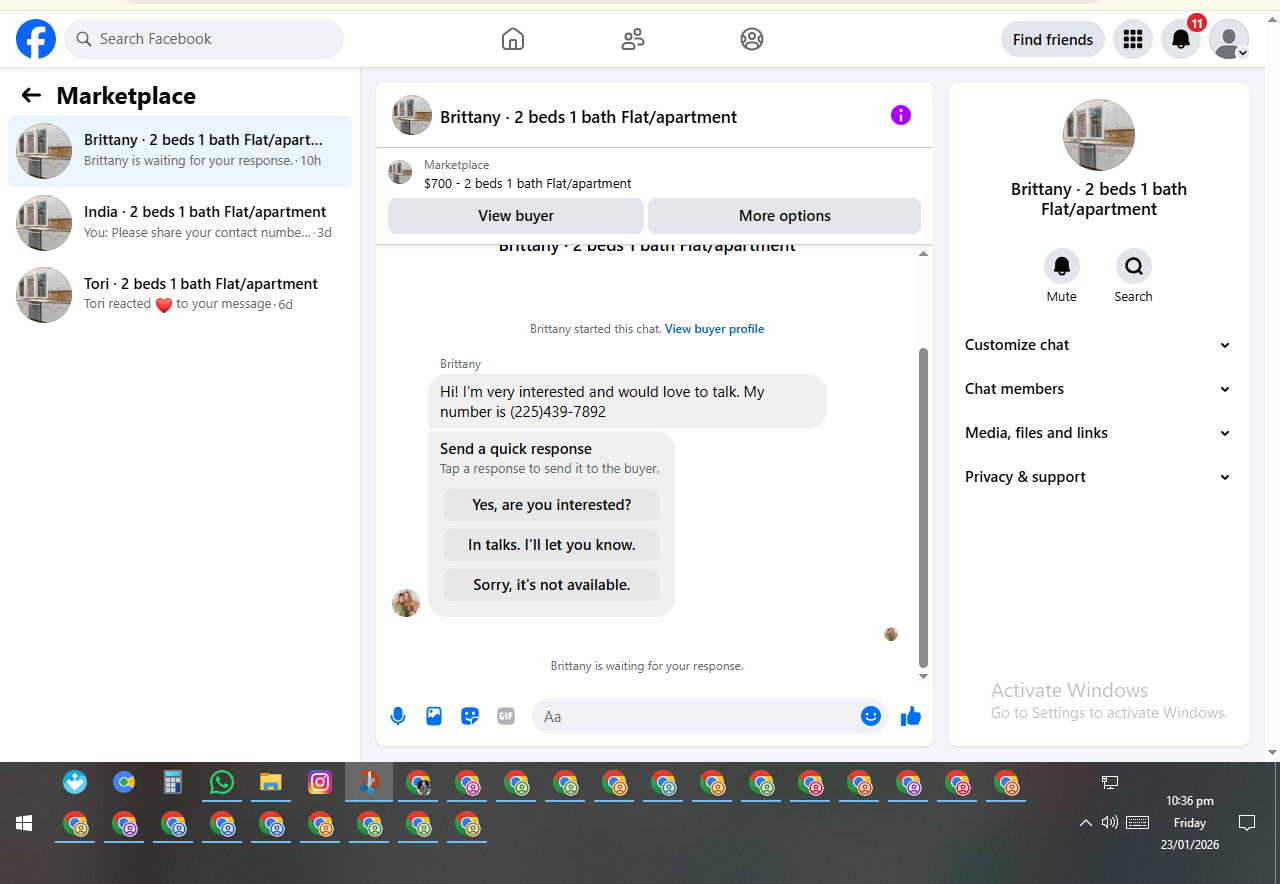Expand Chat members section
Screen dimensions: 1280x884
1099,389
